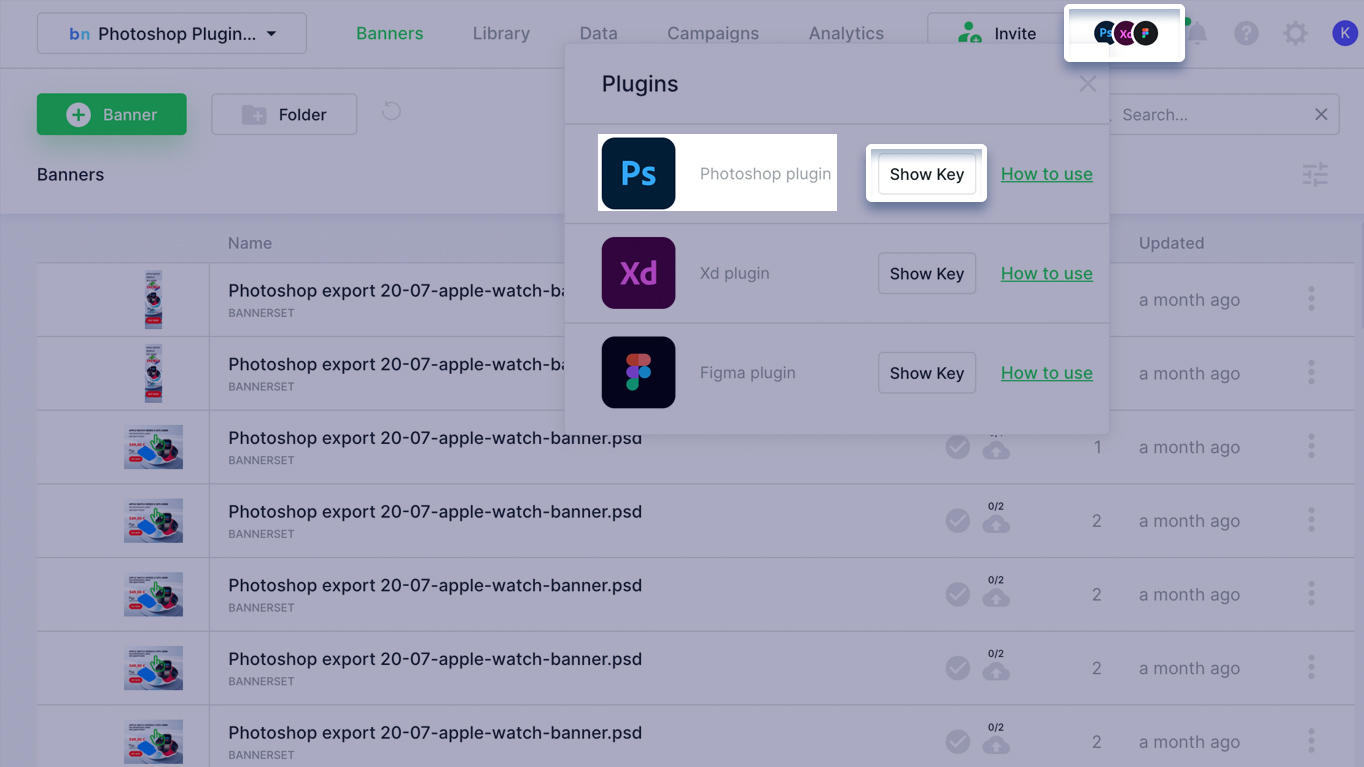
Task: Open the filter sliders icon
Action: coord(1315,175)
